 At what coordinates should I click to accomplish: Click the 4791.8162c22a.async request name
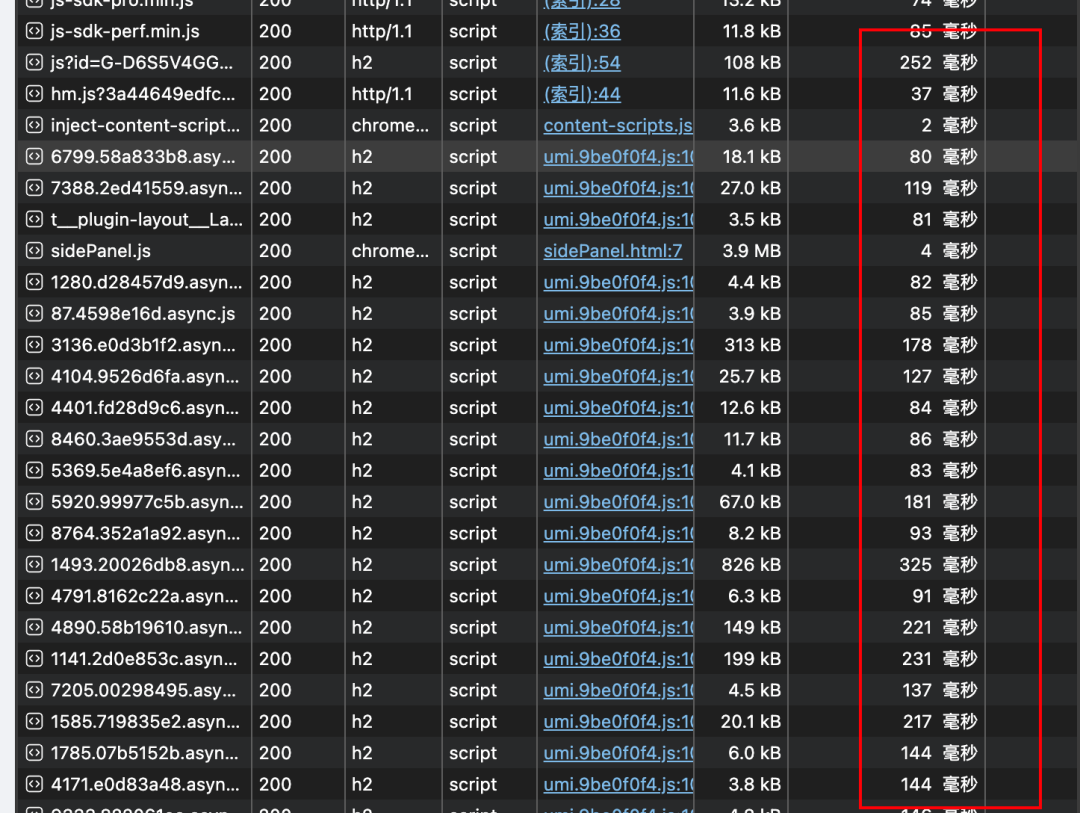pyautogui.click(x=145, y=596)
